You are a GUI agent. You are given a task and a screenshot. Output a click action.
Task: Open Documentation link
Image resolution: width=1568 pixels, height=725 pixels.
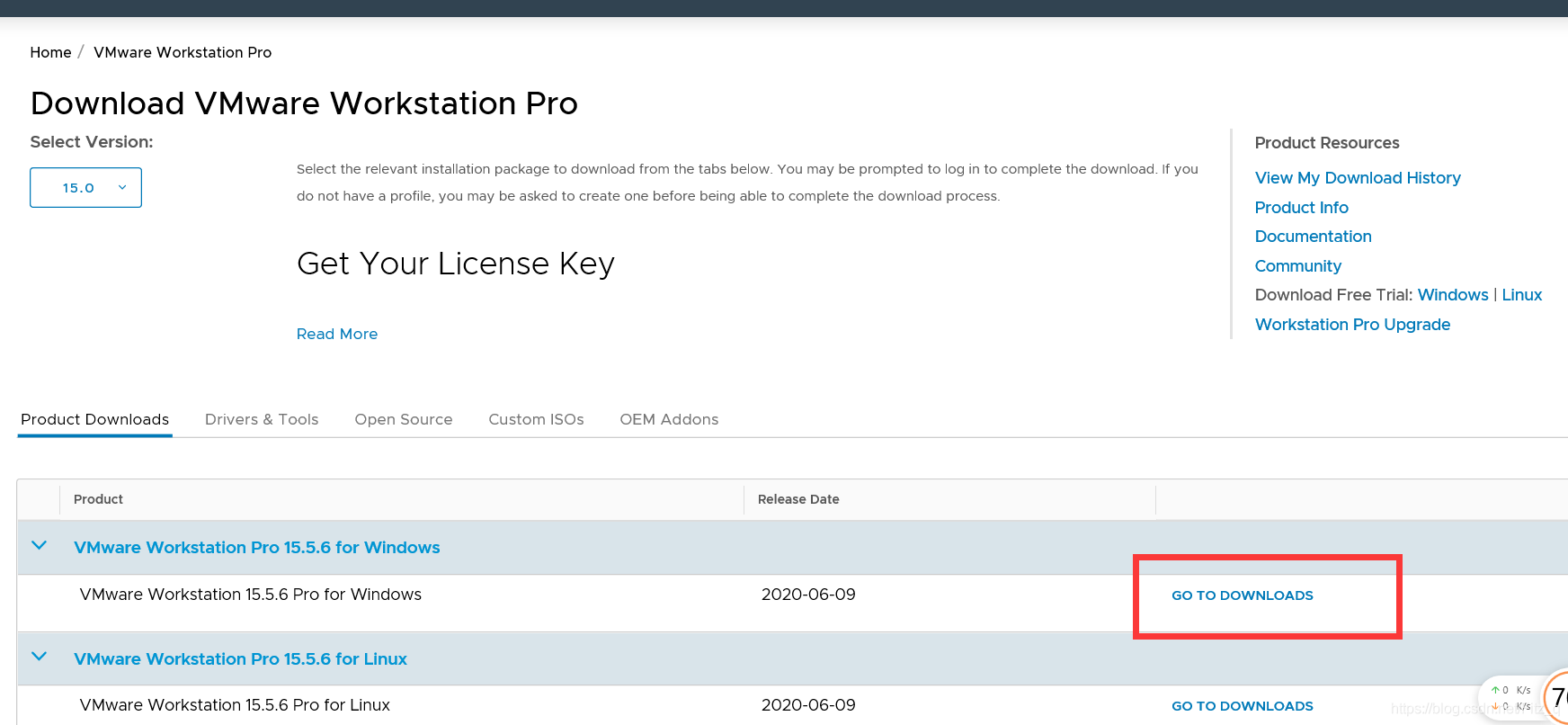click(x=1313, y=237)
